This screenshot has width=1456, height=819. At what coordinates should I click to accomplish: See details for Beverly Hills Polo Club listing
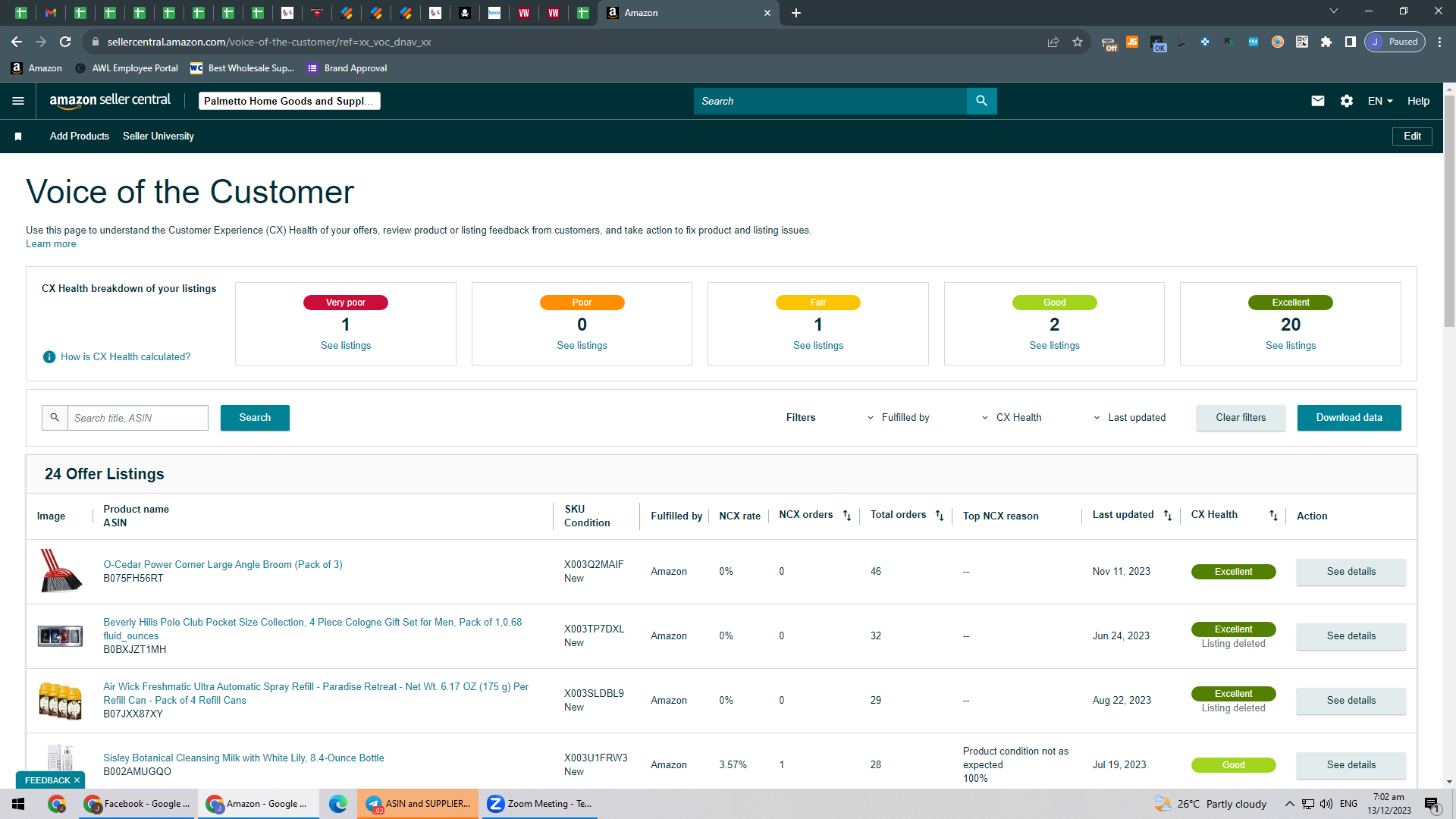pos(1351,636)
